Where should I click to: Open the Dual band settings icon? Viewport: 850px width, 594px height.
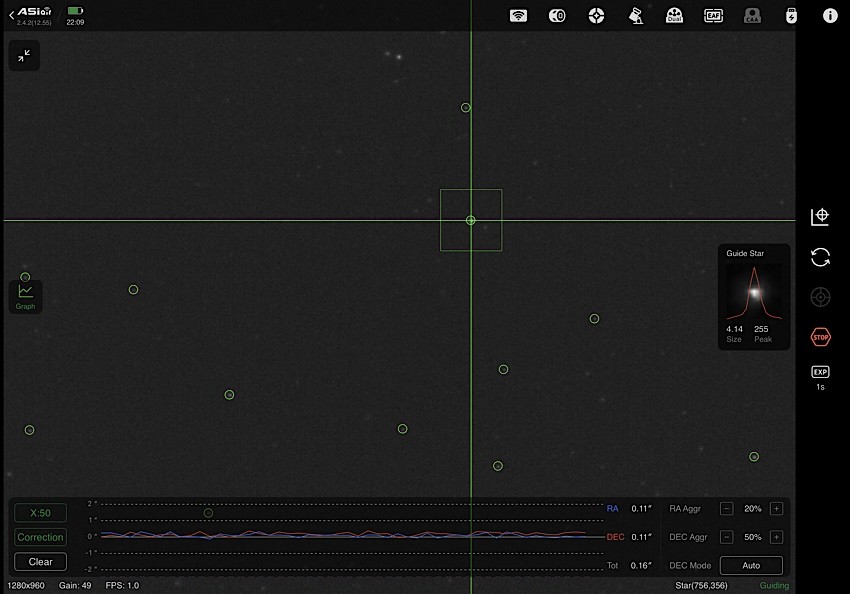[x=674, y=15]
